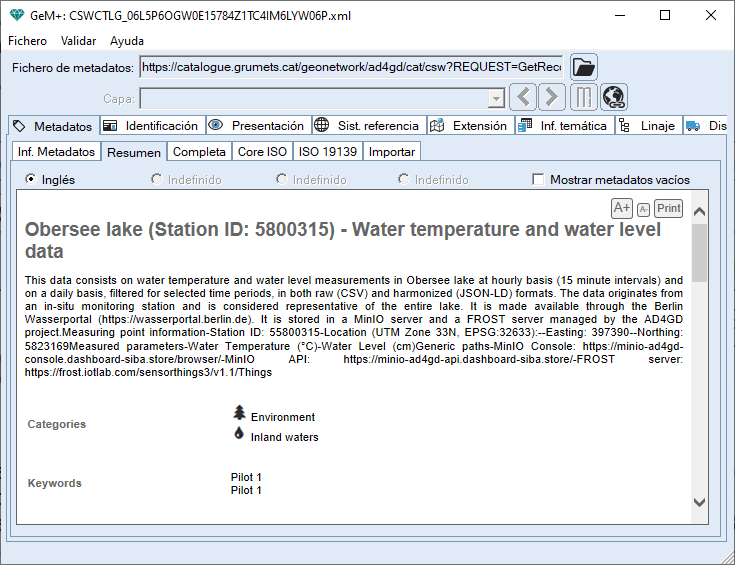Image resolution: width=735 pixels, height=565 pixels.
Task: Click the Fichero de metadatos URL field
Action: [351, 67]
